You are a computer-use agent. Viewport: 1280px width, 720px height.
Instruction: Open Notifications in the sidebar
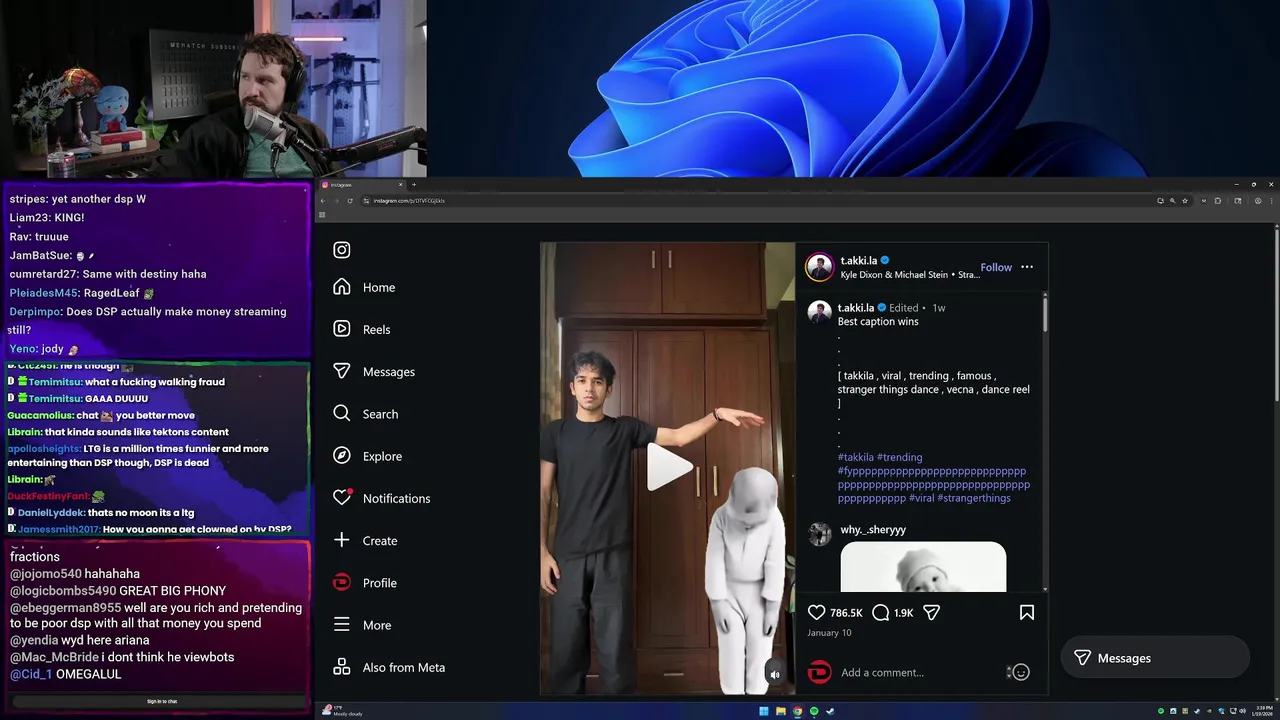(x=382, y=498)
